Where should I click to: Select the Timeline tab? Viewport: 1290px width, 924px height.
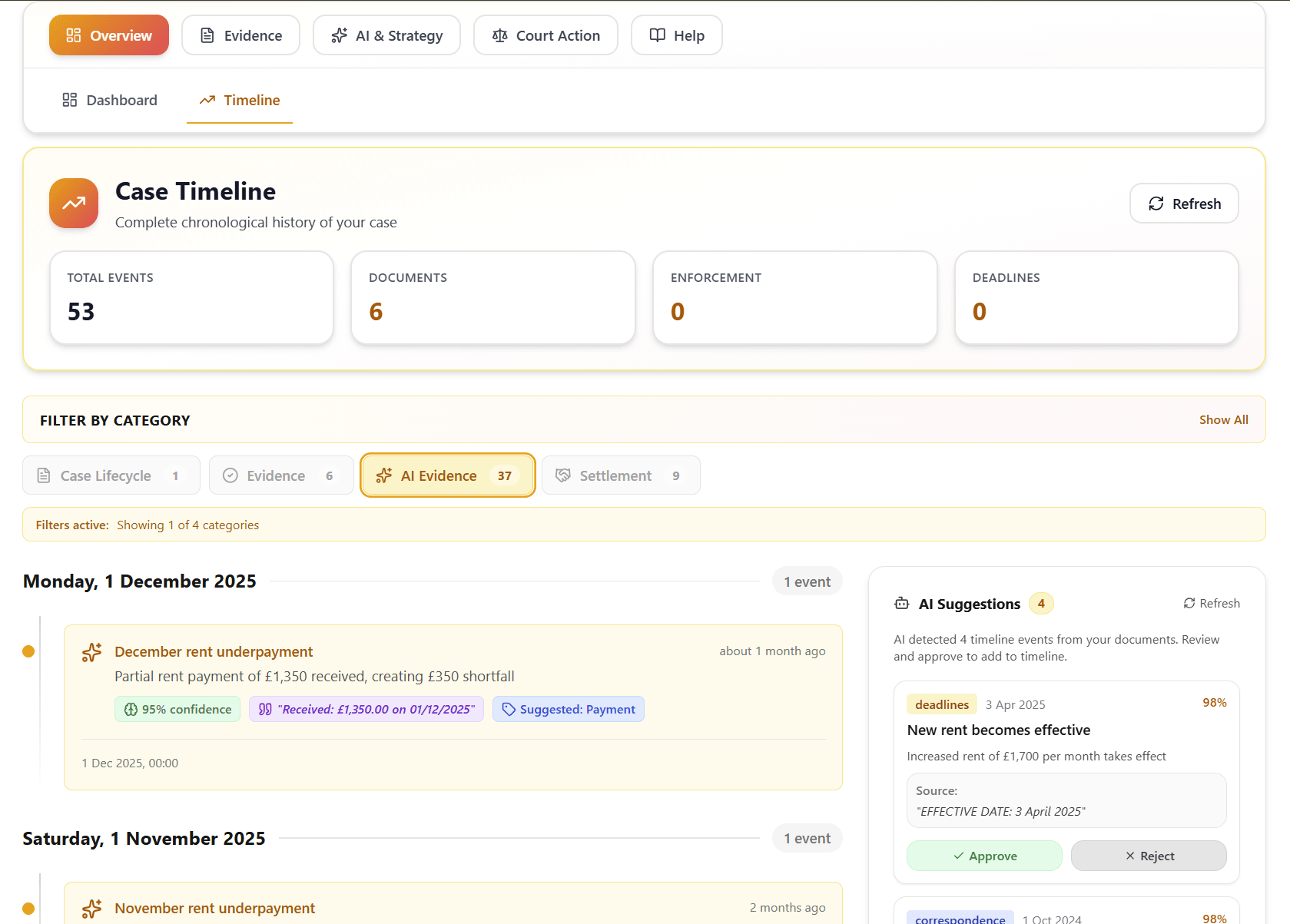pos(240,100)
